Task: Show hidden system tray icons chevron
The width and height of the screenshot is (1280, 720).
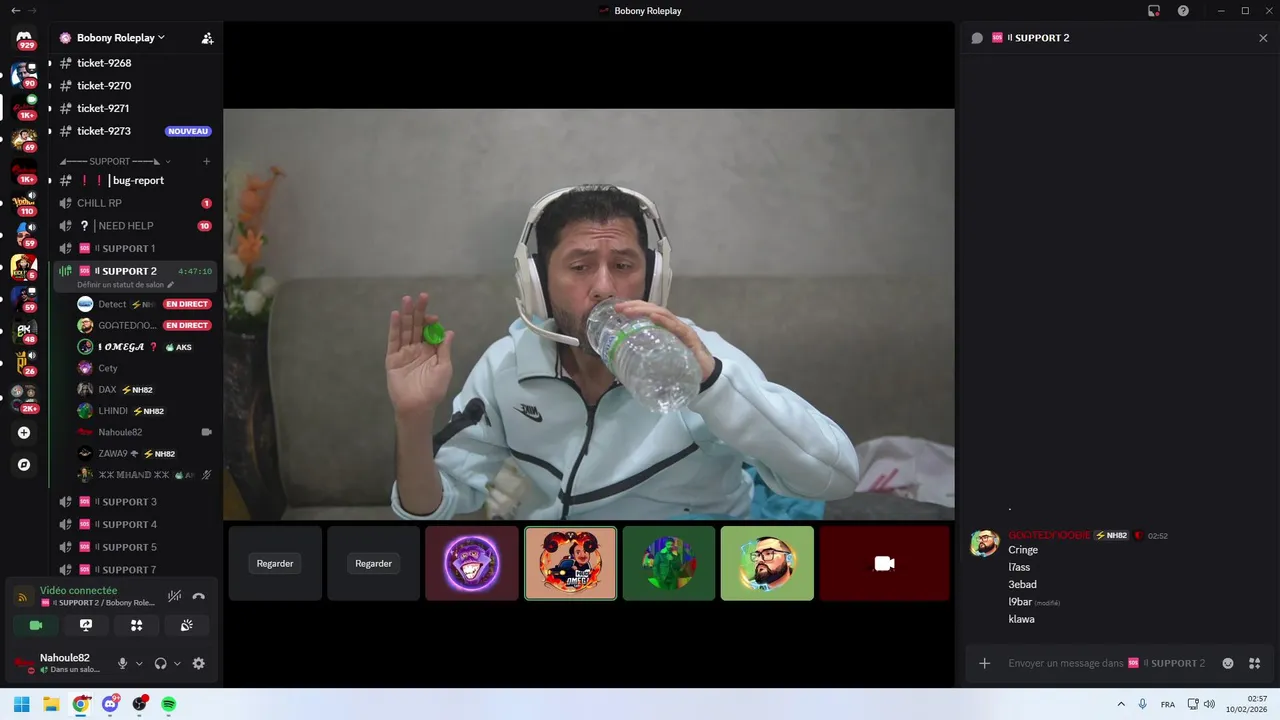Action: [1121, 704]
